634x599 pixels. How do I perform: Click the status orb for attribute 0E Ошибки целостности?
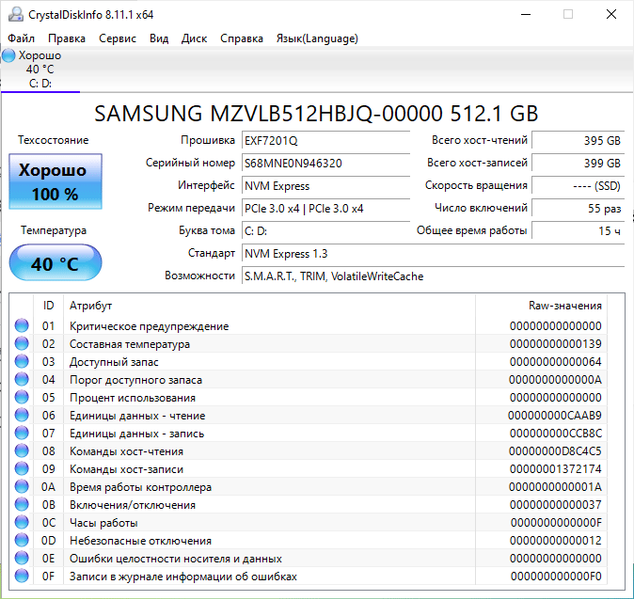[x=21, y=558]
